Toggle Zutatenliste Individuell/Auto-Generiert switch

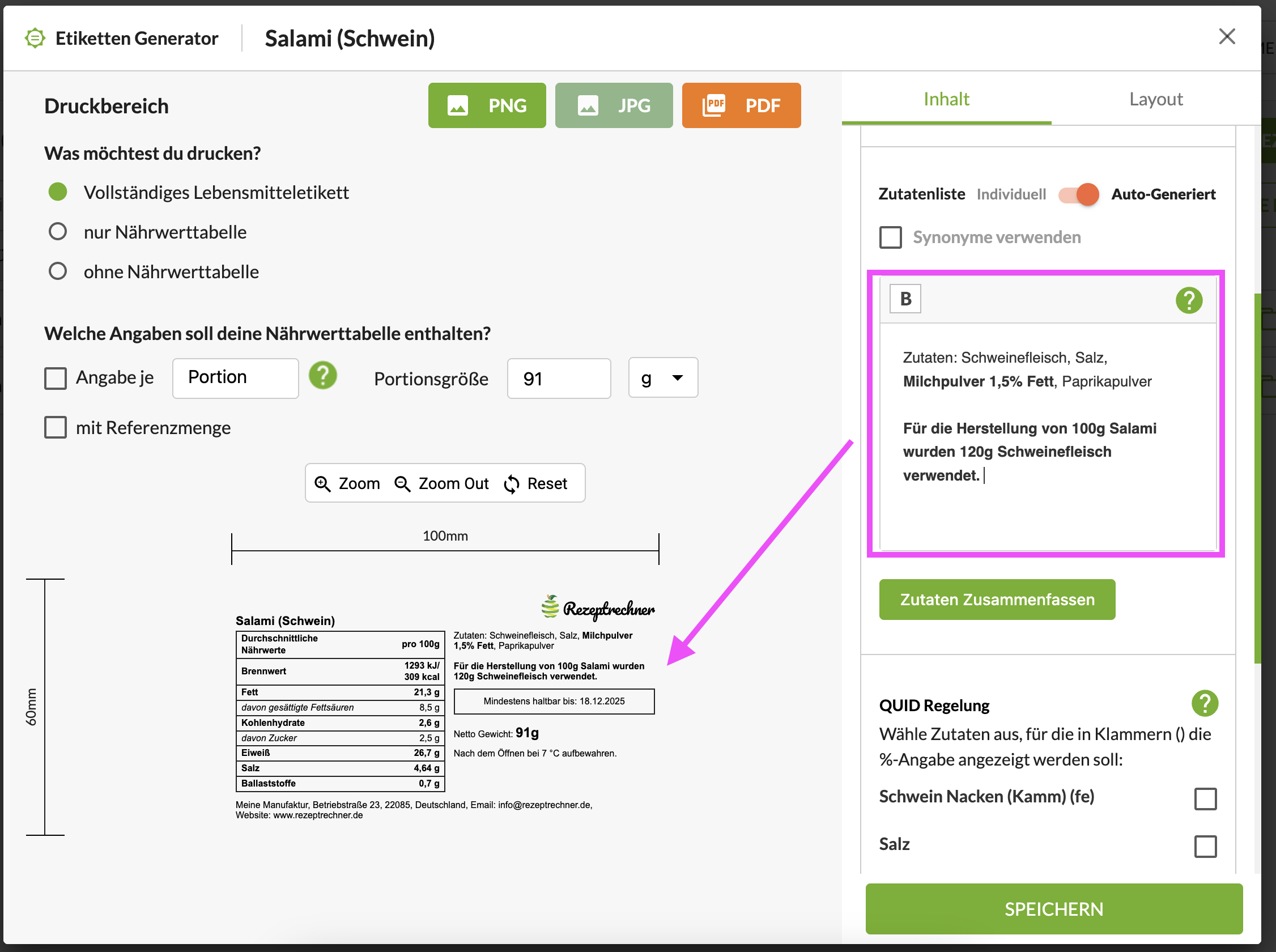(1078, 194)
